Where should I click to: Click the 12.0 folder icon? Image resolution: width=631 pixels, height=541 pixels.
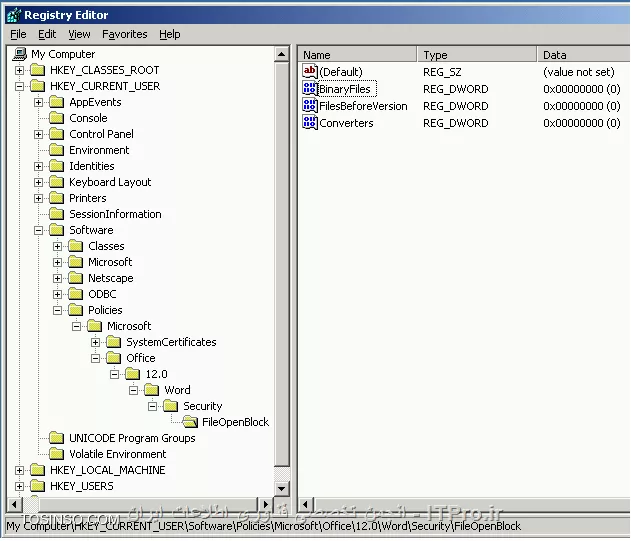133,374
